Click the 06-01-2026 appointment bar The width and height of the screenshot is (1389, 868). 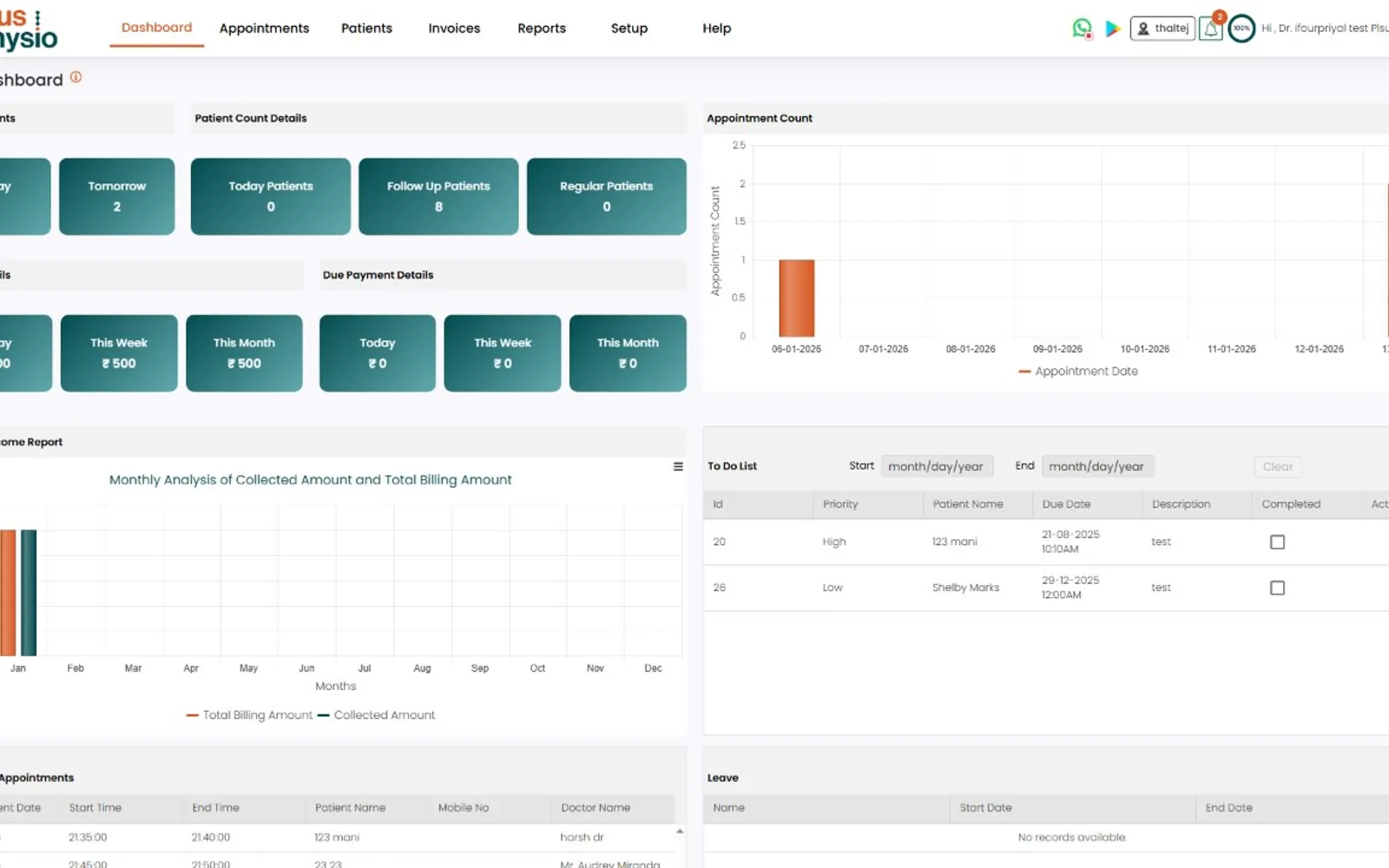click(x=797, y=298)
